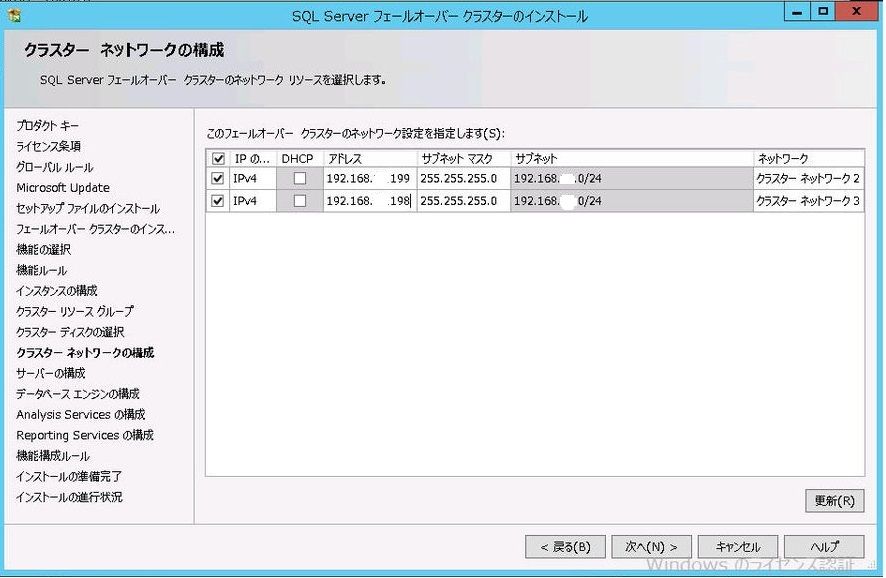The width and height of the screenshot is (886, 578).
Task: Close the installer window
Action: coord(857,12)
